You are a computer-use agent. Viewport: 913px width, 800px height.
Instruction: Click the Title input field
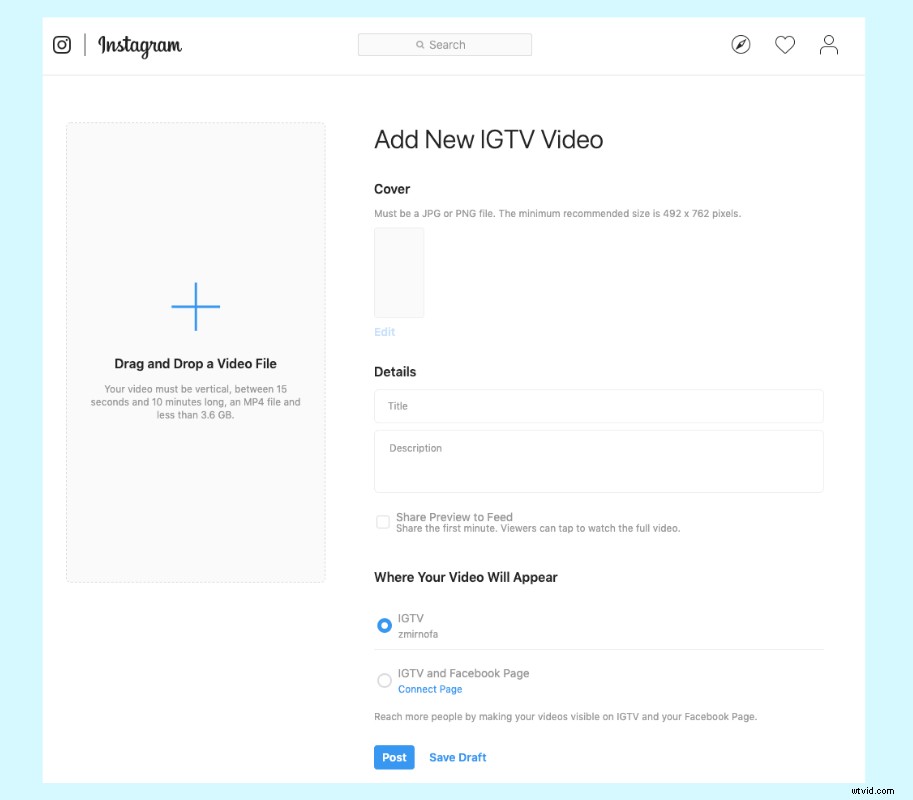pos(598,406)
